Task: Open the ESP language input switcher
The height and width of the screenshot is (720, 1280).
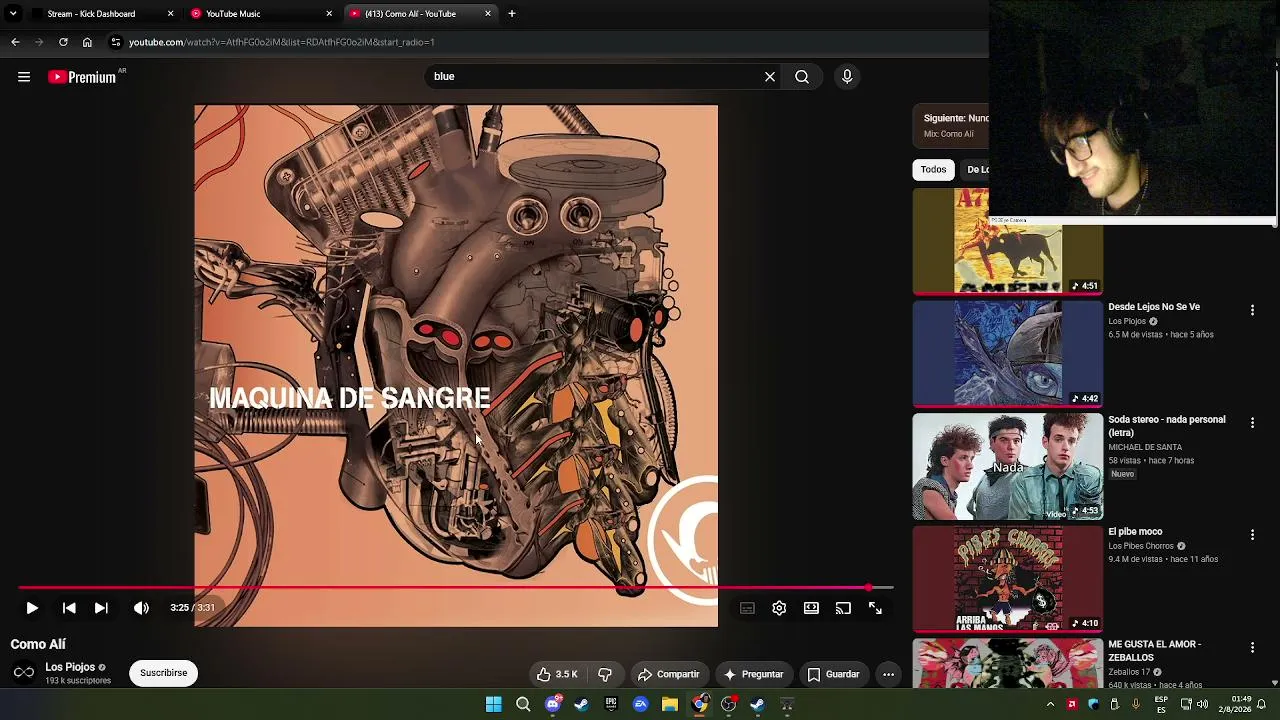Action: tap(1161, 705)
